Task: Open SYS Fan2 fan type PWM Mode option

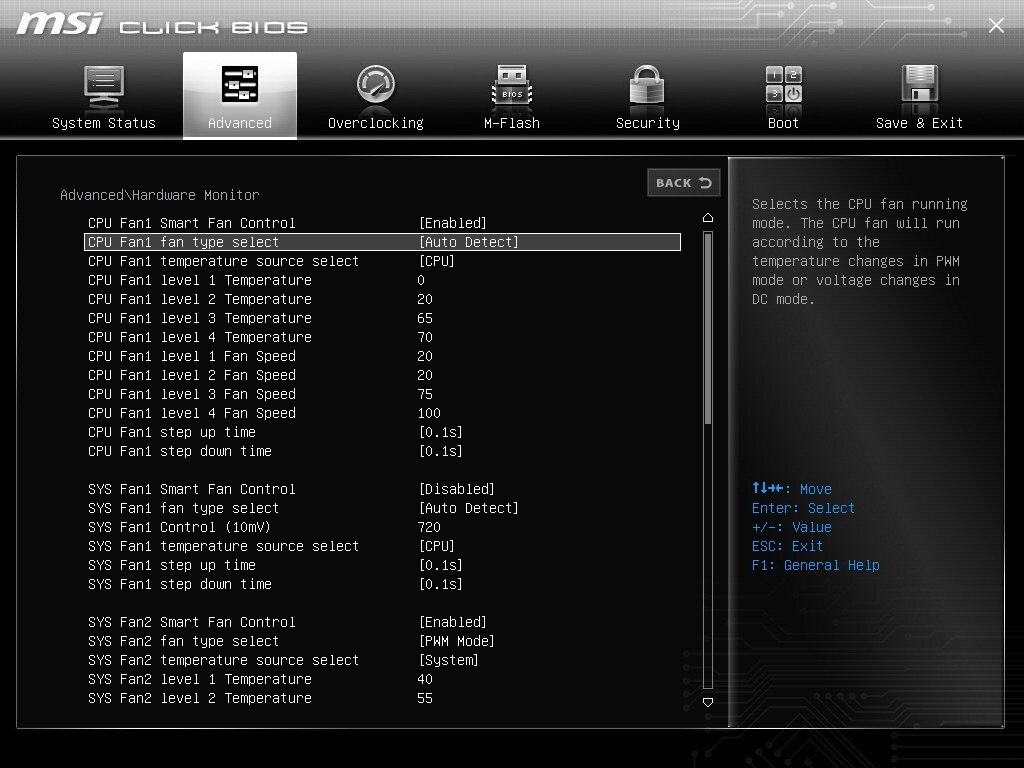Action: 456,641
